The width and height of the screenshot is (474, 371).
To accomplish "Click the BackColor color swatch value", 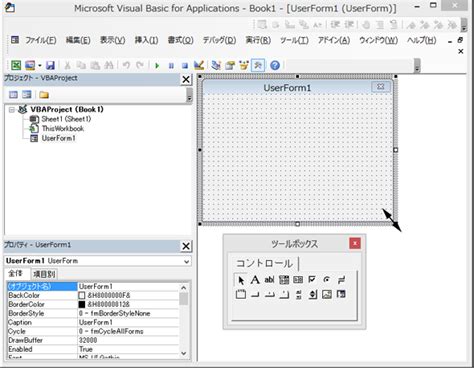I will coord(82,295).
